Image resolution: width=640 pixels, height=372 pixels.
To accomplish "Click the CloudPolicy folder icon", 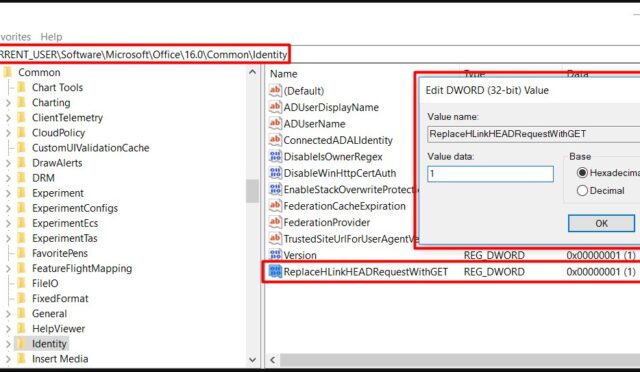I will [x=22, y=133].
